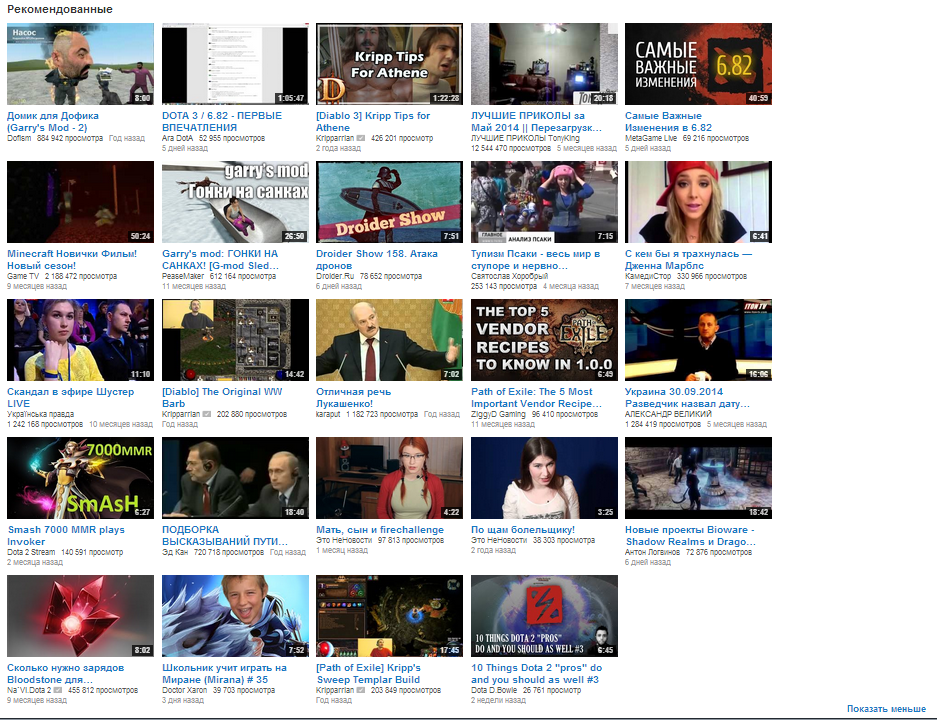Viewport: 937px width, 720px height.
Task: Click the Kripp Tips For Athene thumbnail
Action: [389, 64]
